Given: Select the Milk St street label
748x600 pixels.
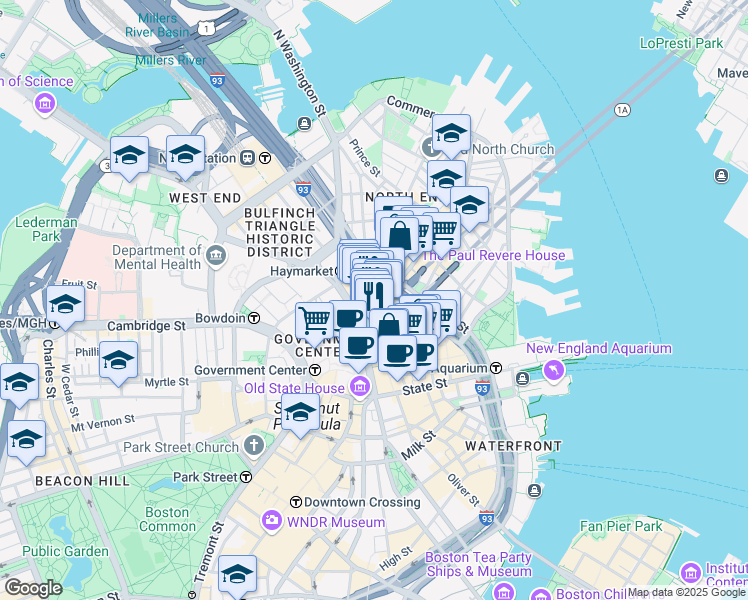Looking at the screenshot, I should click(418, 445).
